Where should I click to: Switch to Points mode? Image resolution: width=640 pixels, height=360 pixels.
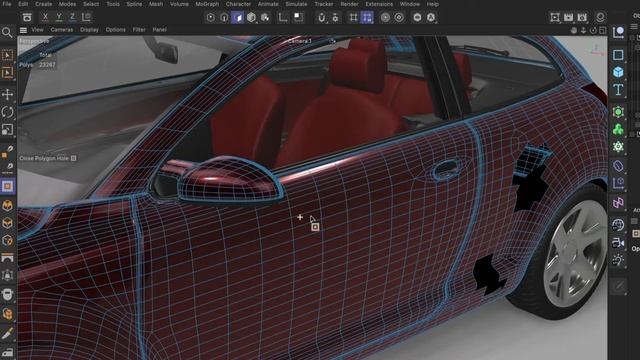click(210, 18)
